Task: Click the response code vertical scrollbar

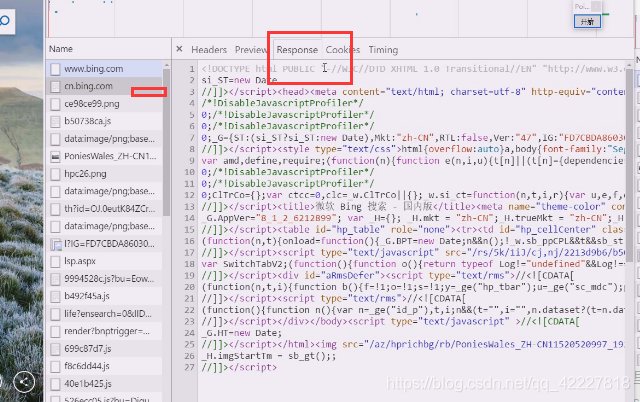Action: (x=629, y=165)
